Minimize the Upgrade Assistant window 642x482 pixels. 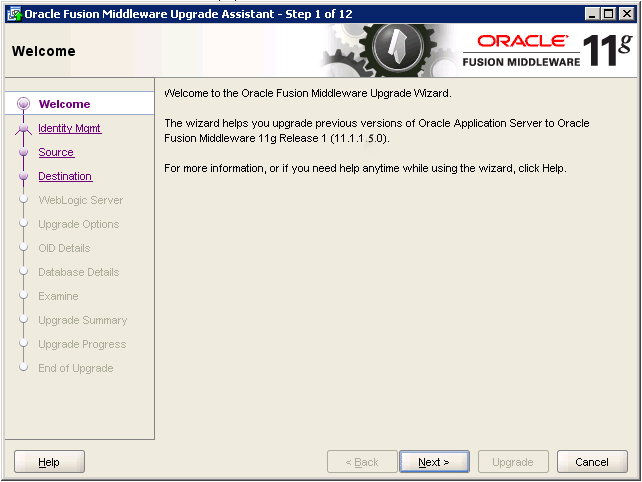[592, 14]
